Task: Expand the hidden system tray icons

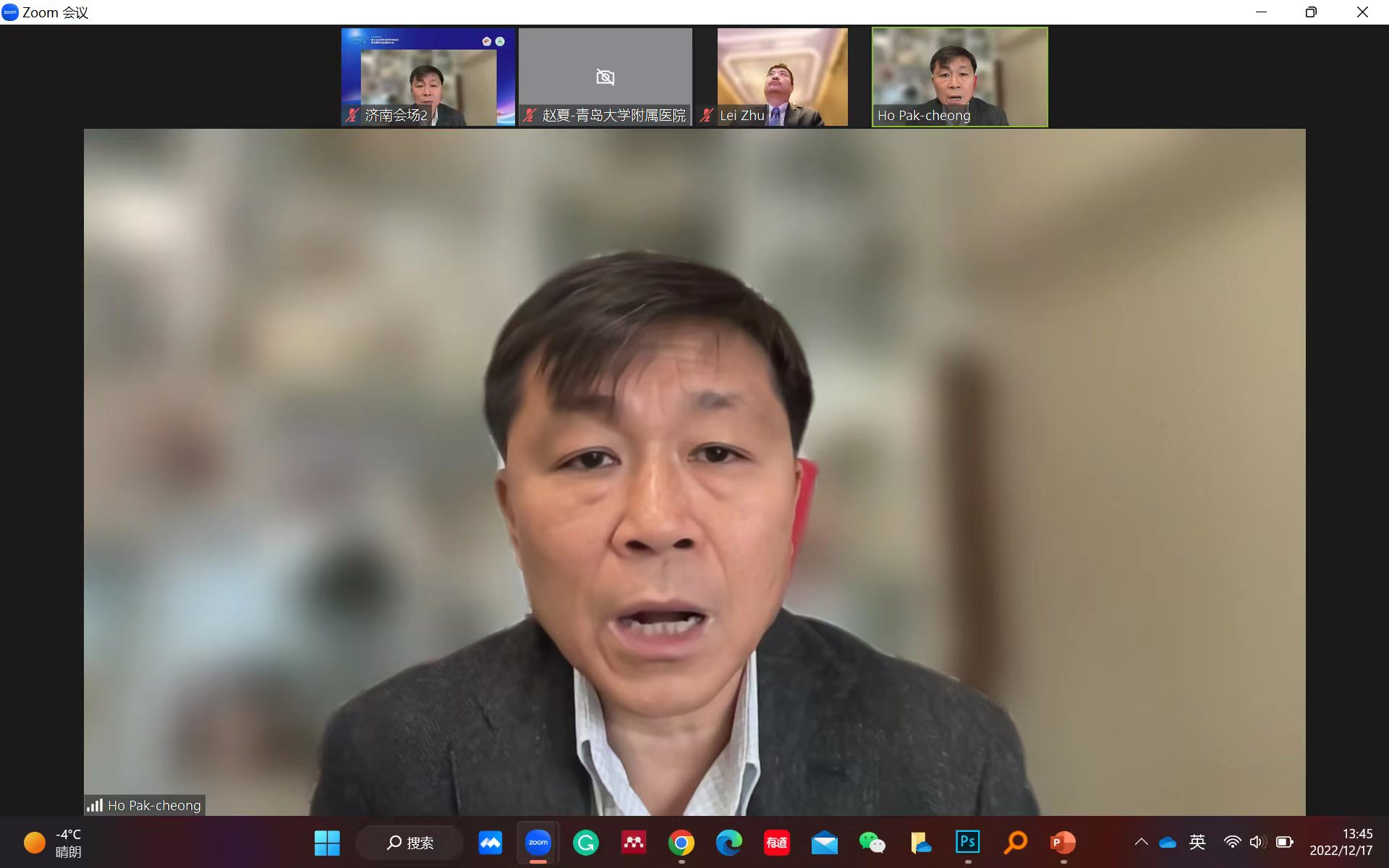Action: pos(1142,842)
